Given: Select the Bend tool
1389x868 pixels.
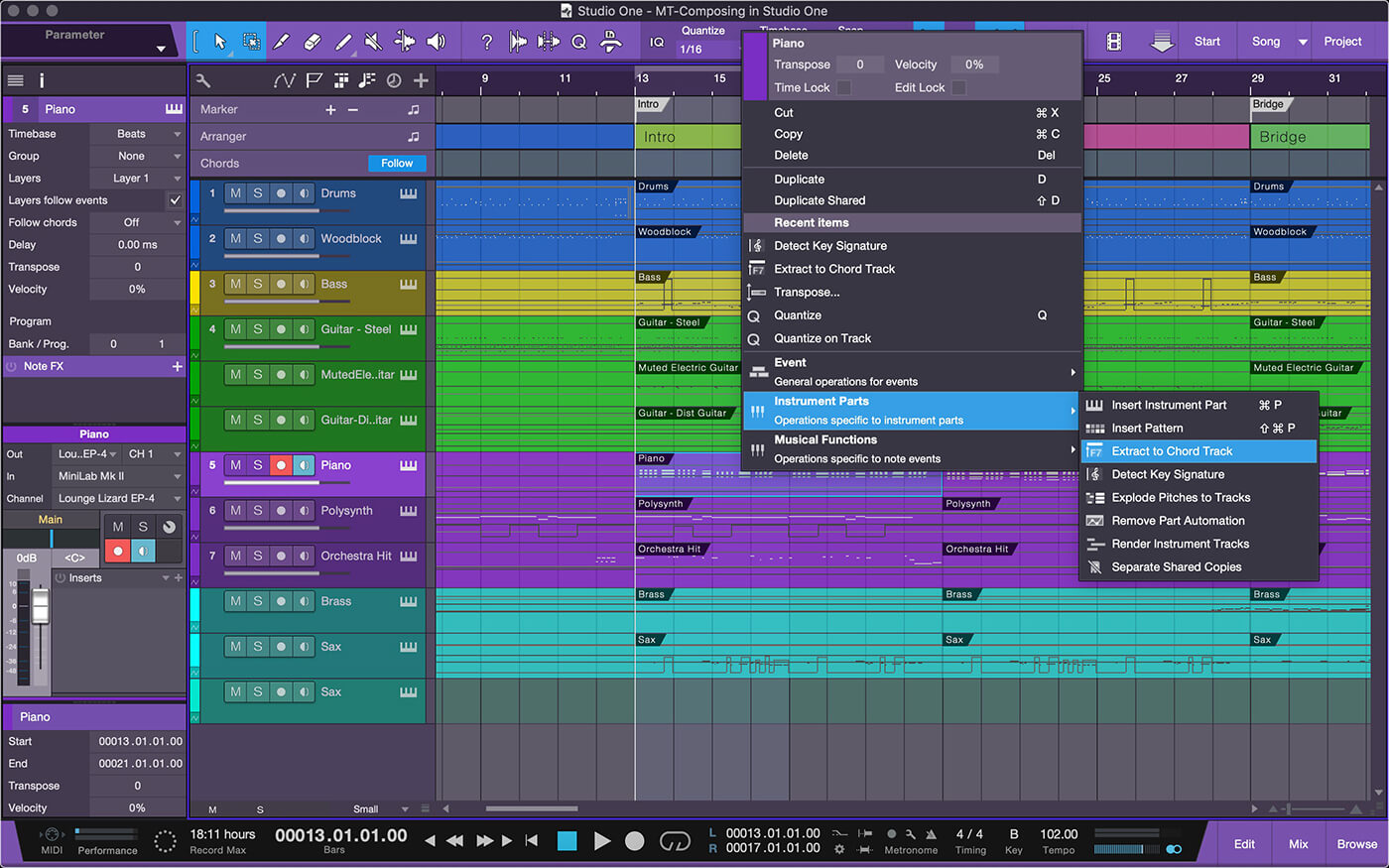Looking at the screenshot, I should pyautogui.click(x=404, y=42).
